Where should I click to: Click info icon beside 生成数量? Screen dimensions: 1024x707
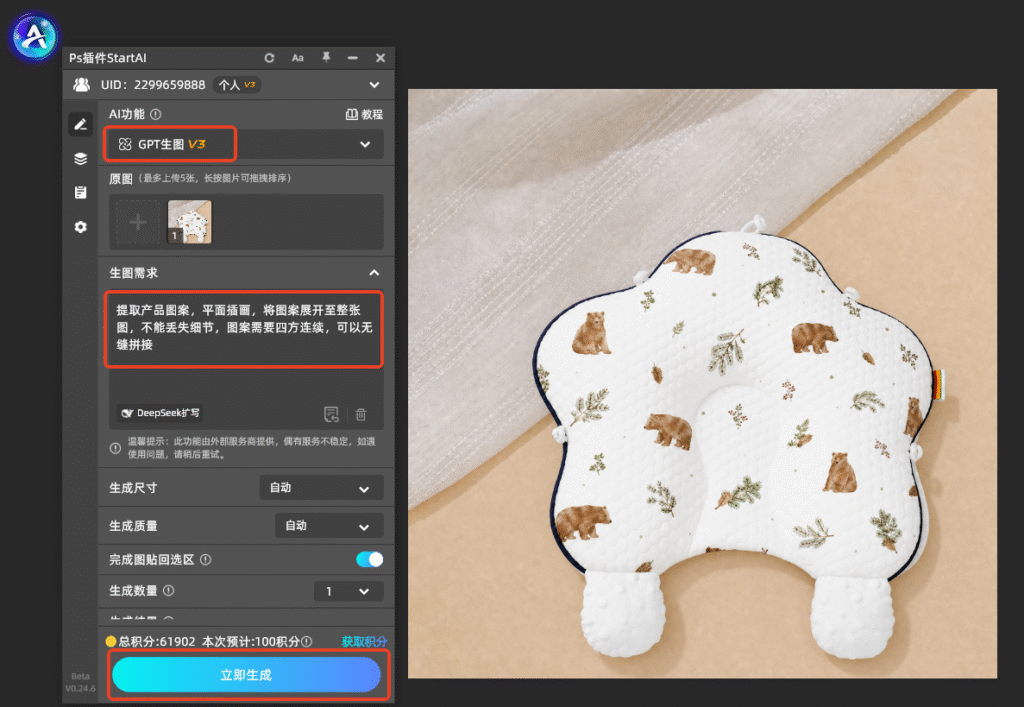tap(168, 591)
